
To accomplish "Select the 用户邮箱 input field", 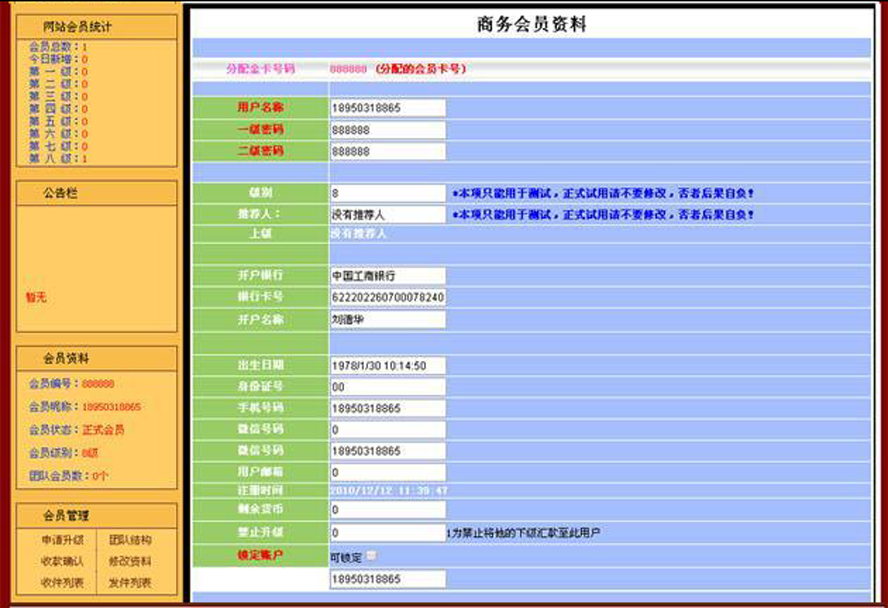I will (x=388, y=473).
